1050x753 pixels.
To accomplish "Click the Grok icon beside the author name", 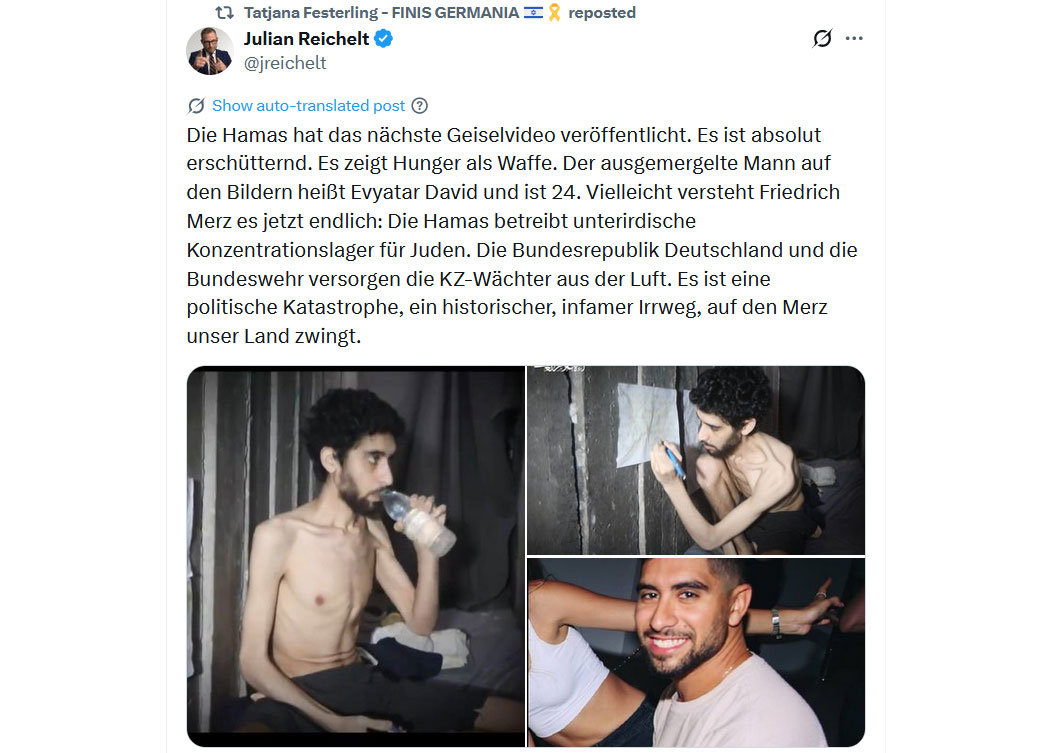I will 822,39.
